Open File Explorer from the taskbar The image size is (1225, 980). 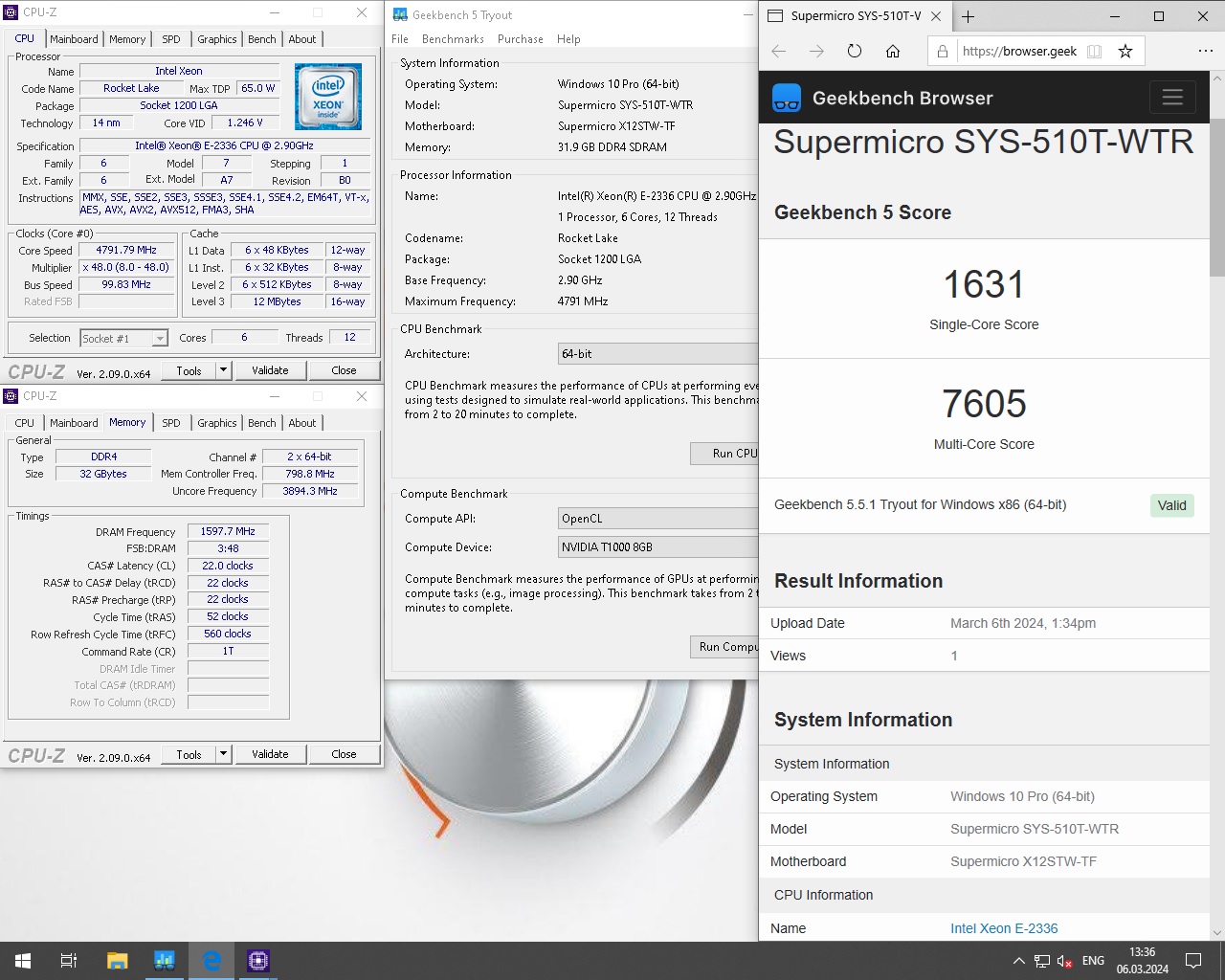point(117,961)
